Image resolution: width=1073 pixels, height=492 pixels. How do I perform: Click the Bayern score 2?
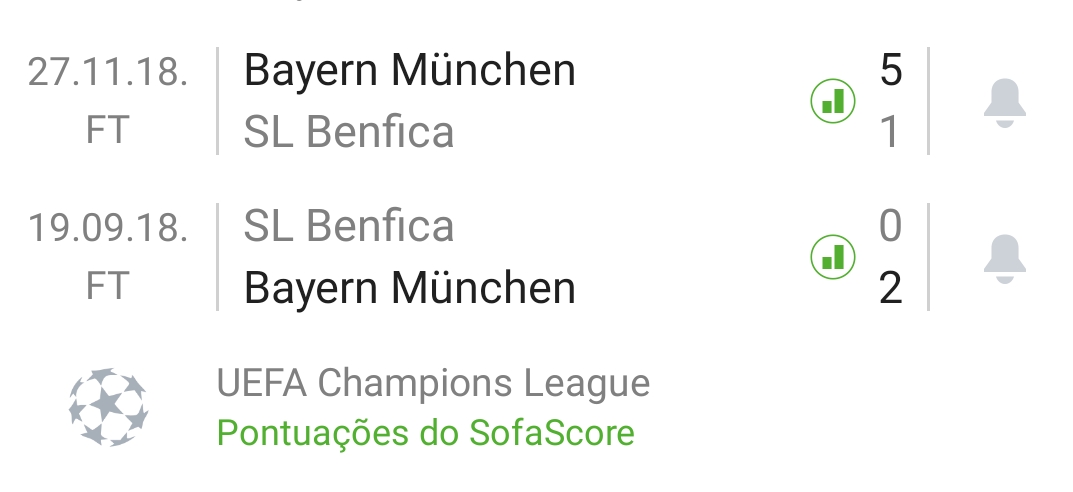coord(890,288)
